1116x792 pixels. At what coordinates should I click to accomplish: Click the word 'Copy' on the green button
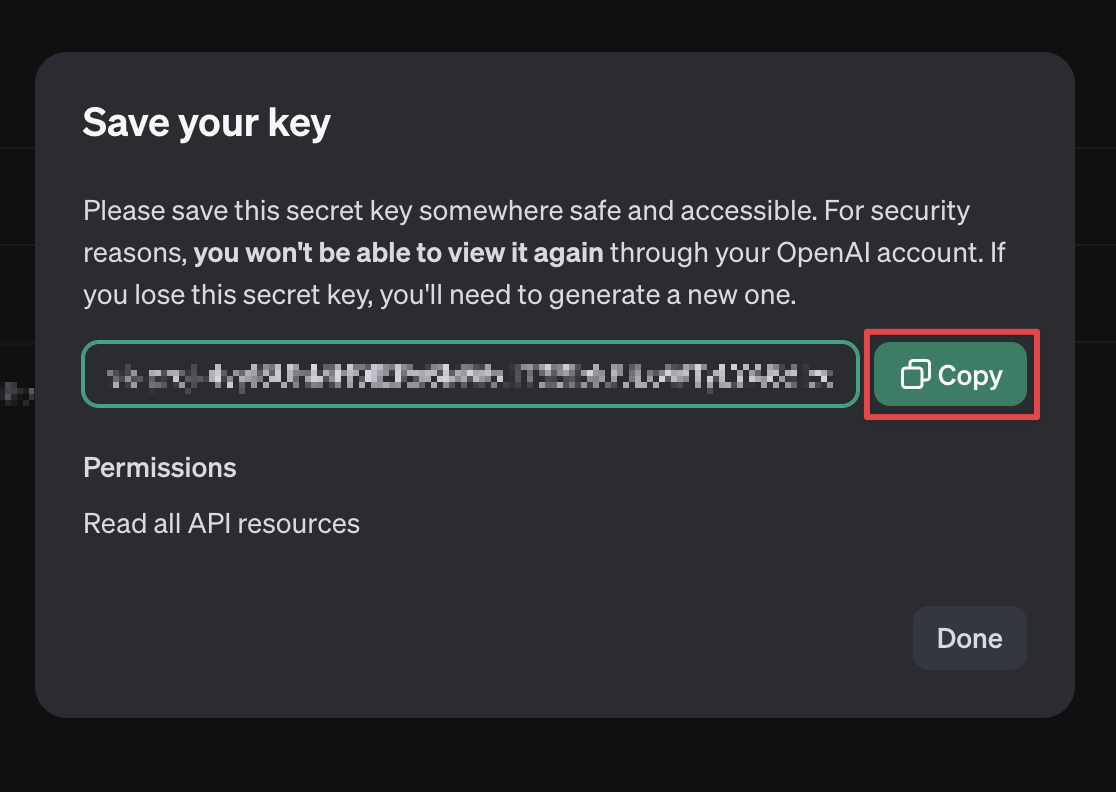(970, 375)
